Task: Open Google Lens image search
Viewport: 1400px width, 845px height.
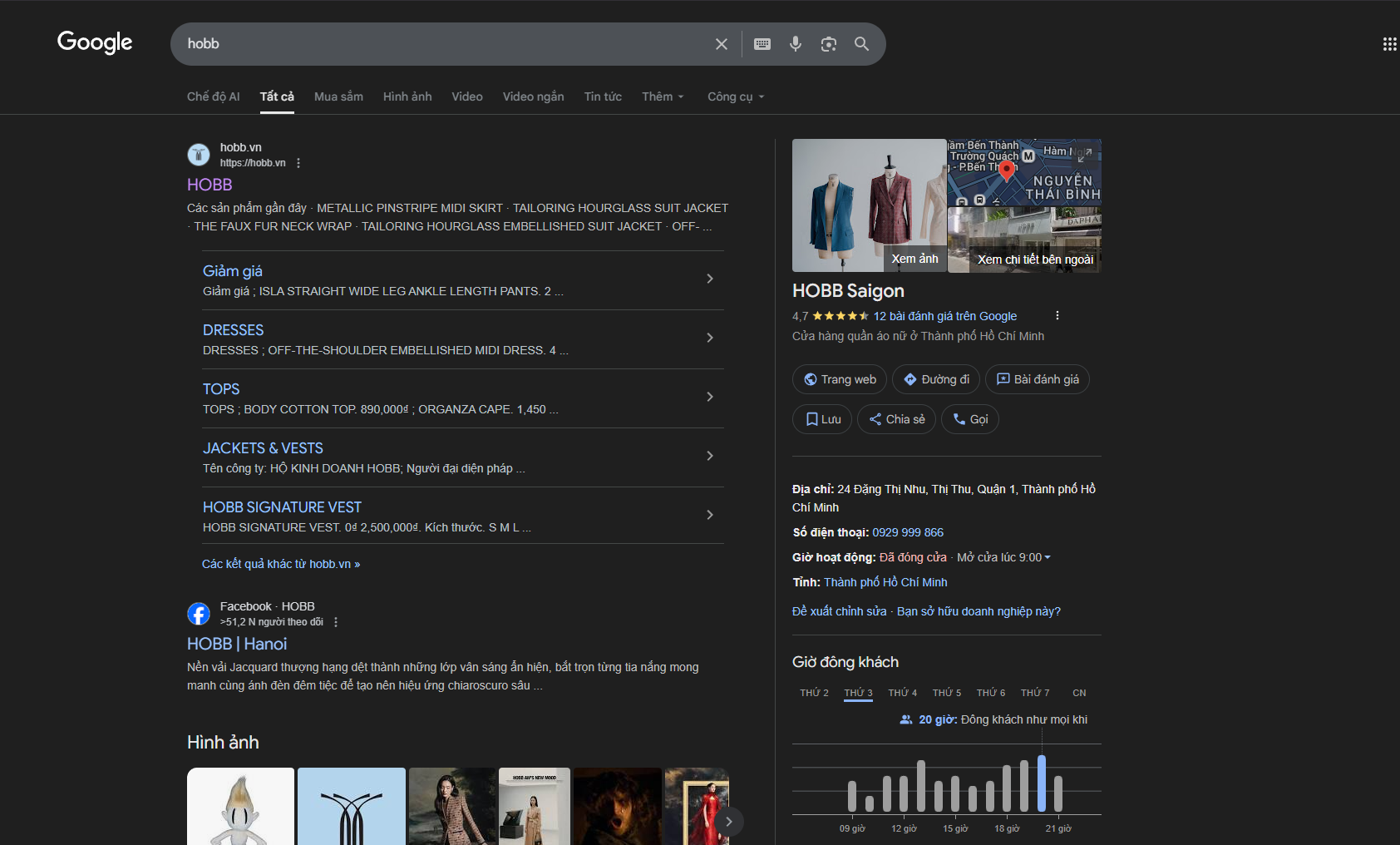Action: tap(828, 44)
